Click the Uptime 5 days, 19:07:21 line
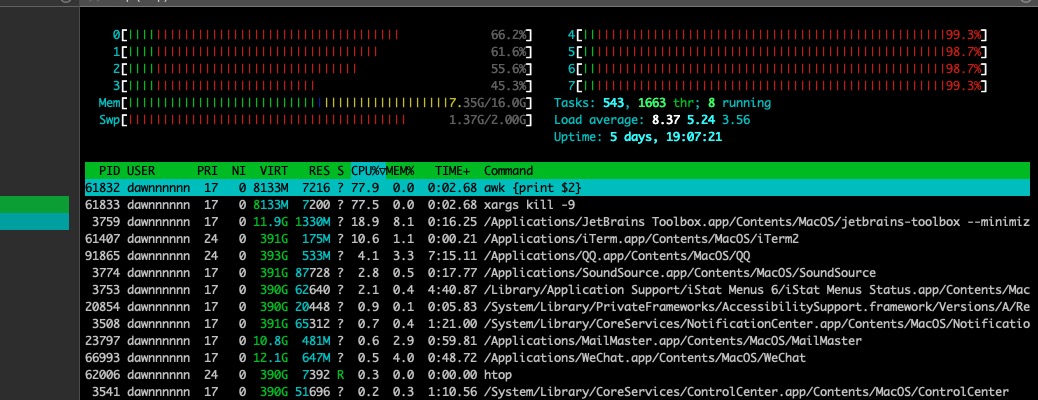Image resolution: width=1038 pixels, height=400 pixels. click(x=638, y=137)
